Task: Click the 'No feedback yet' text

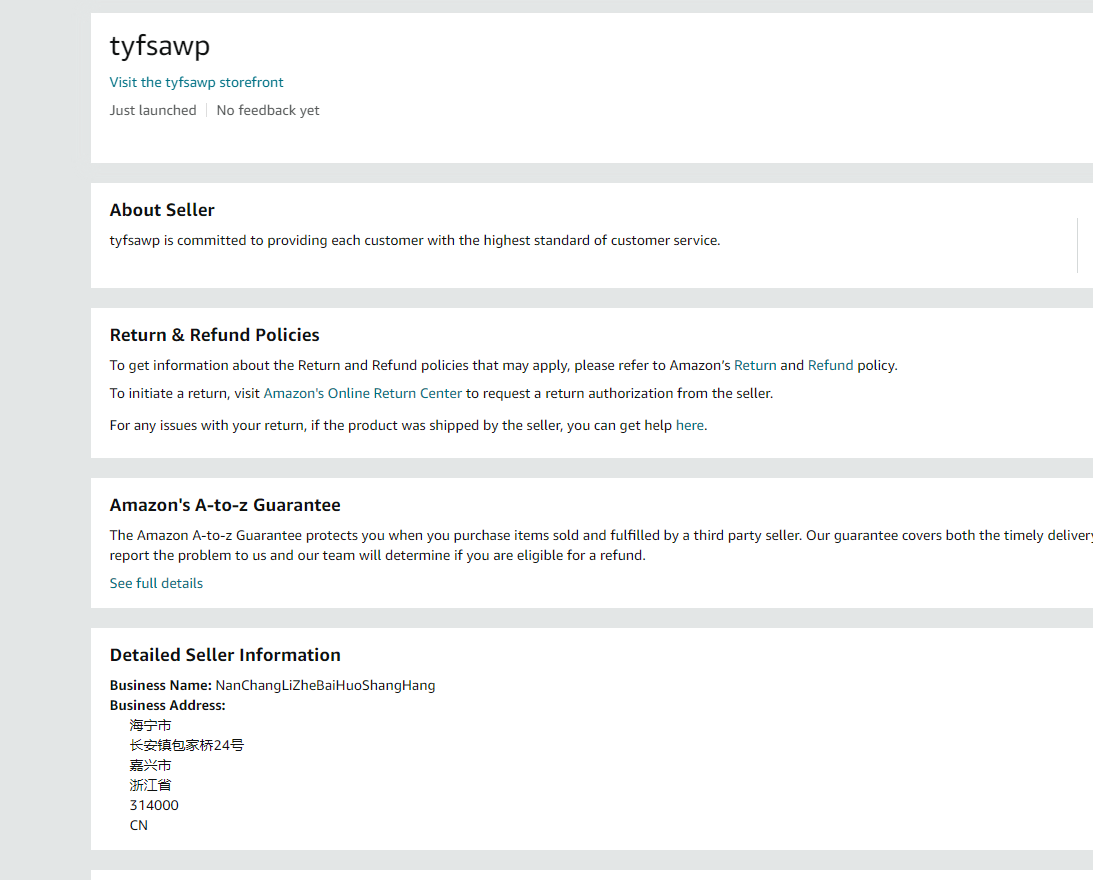Action: [x=268, y=110]
